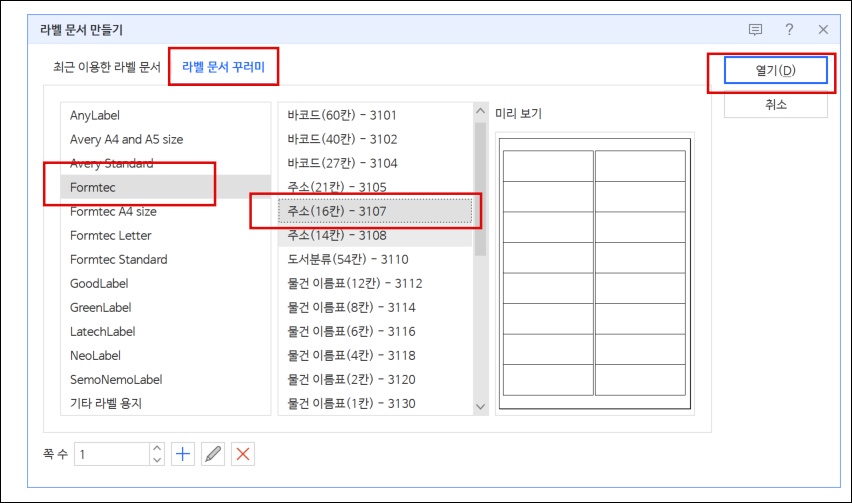Viewport: 852px width, 503px height.
Task: Select 물건 이름표(1칸) - 3130 label
Action: [375, 403]
